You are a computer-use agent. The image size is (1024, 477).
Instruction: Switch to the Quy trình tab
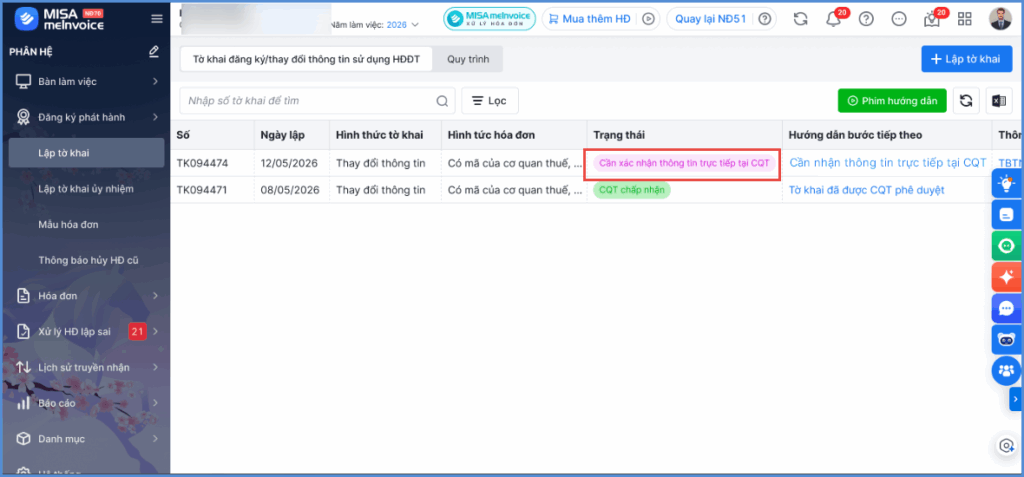468,59
